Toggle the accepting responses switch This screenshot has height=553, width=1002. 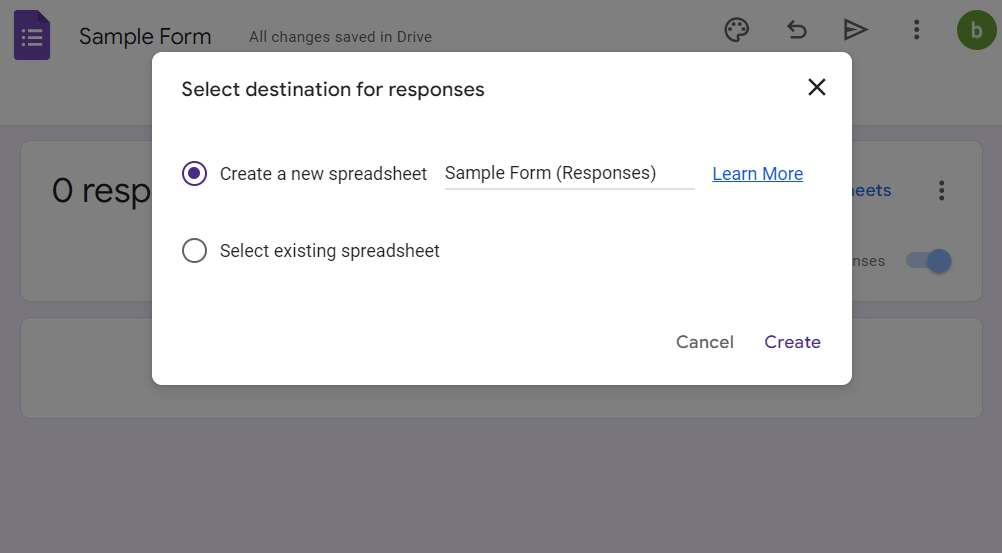[x=929, y=261]
